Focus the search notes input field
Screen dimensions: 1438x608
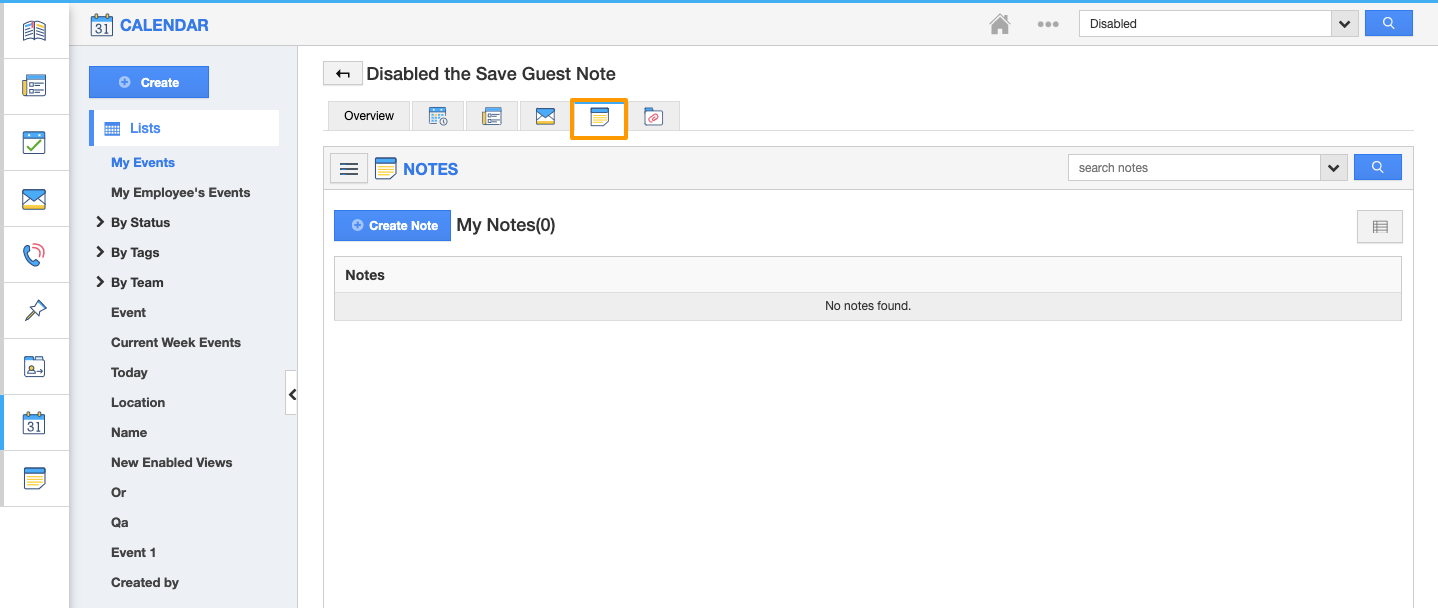1194,168
